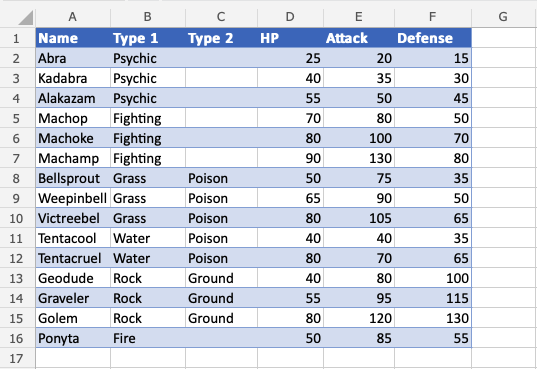Image resolution: width=537 pixels, height=369 pixels.
Task: Click the select-all triangle corner icon
Action: pos(26,18)
